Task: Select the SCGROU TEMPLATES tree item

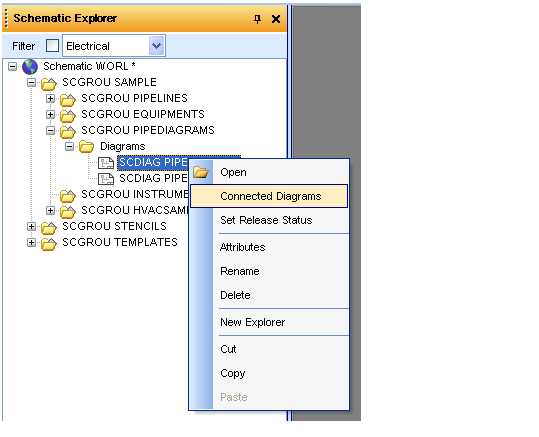Action: pos(120,242)
